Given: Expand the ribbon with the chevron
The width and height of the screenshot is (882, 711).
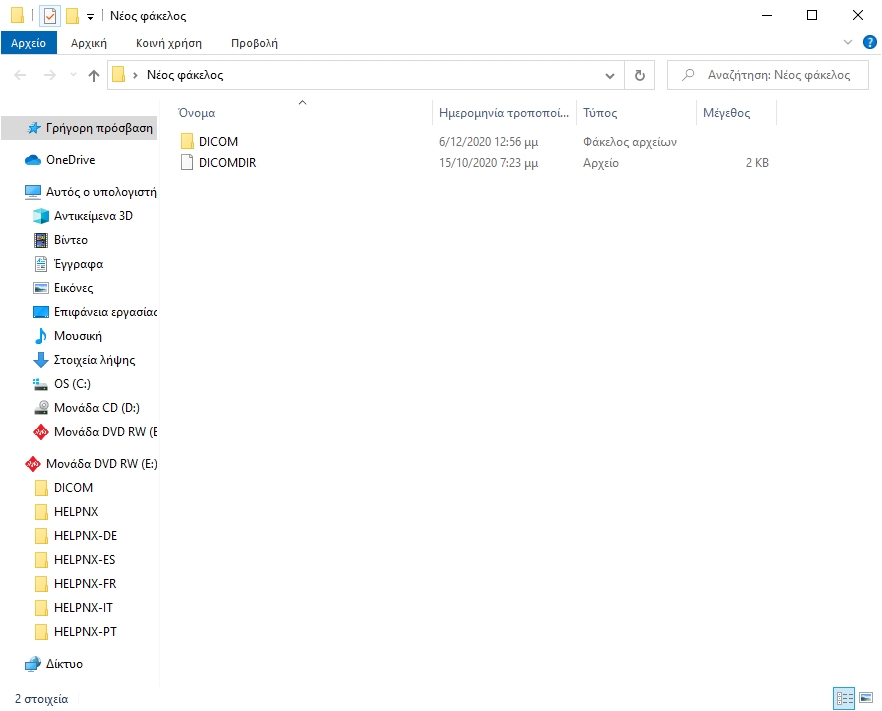Looking at the screenshot, I should [x=848, y=42].
